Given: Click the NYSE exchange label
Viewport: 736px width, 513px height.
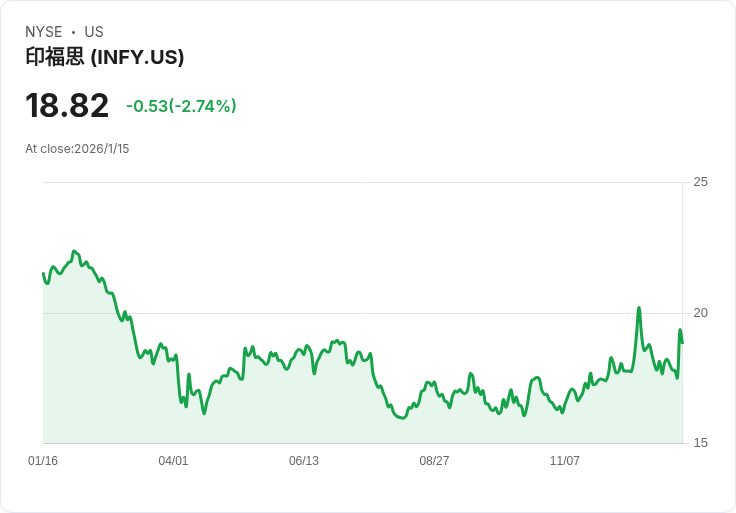Looking at the screenshot, I should pyautogui.click(x=44, y=32).
